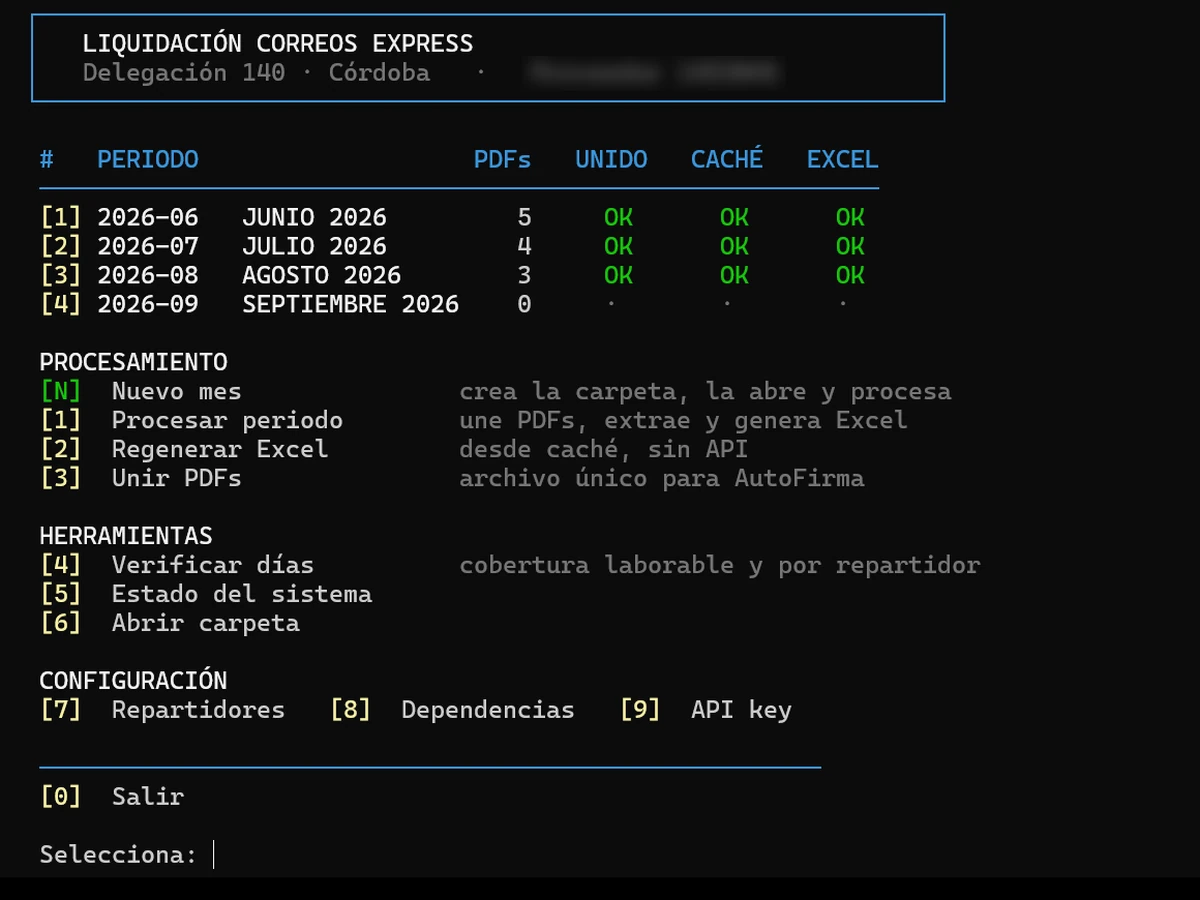The image size is (1200, 900).
Task: Click the PROCESAMIENTO section heading
Action: [x=133, y=362]
